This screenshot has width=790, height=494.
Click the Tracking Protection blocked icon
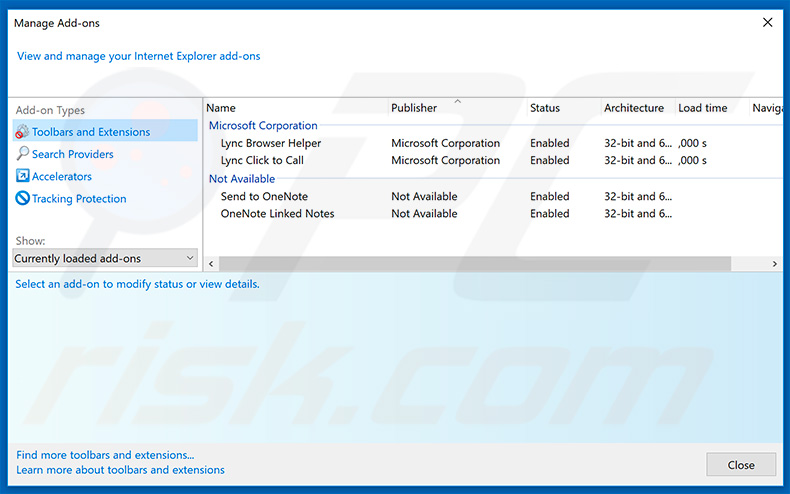23,198
